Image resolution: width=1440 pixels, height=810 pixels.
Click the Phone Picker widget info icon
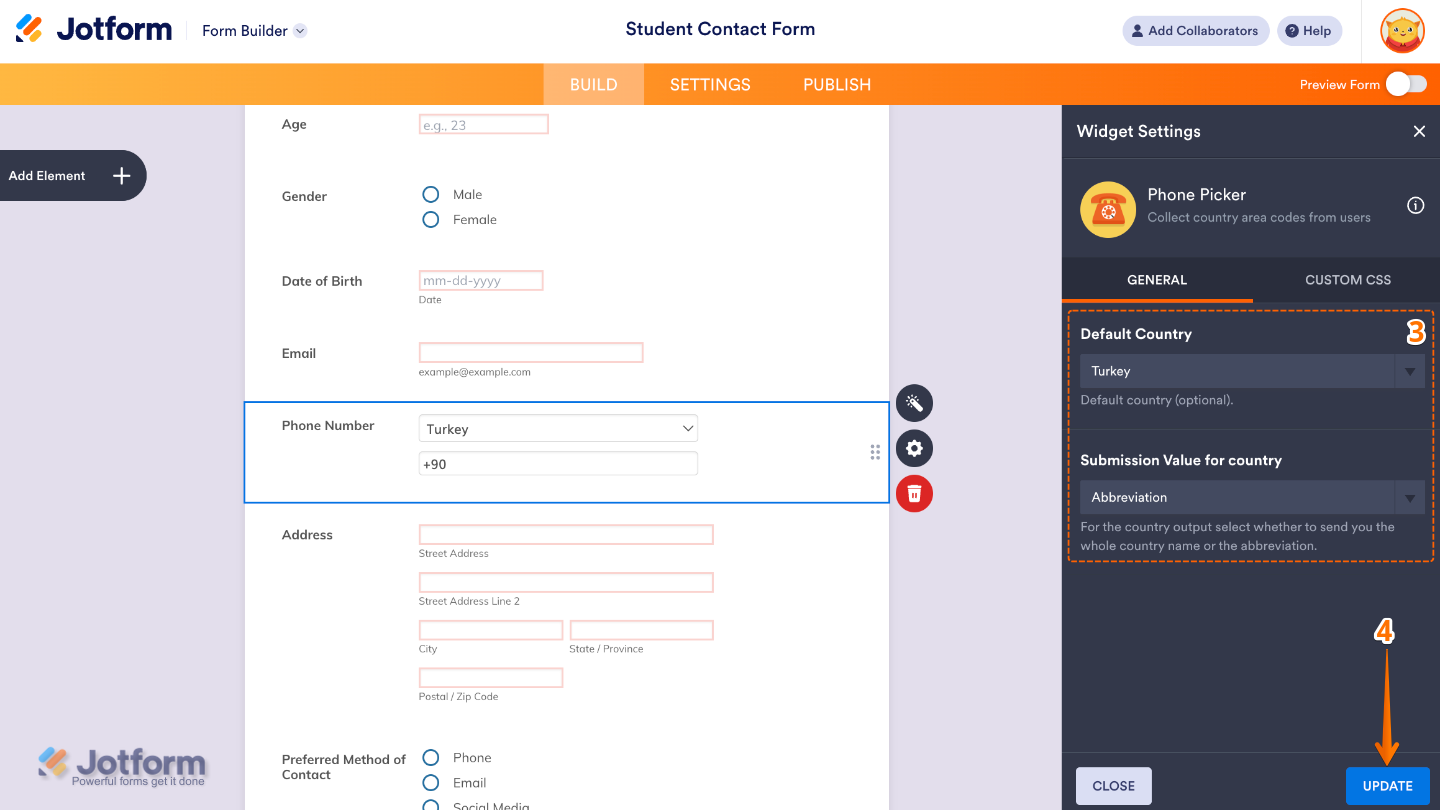pyautogui.click(x=1415, y=205)
